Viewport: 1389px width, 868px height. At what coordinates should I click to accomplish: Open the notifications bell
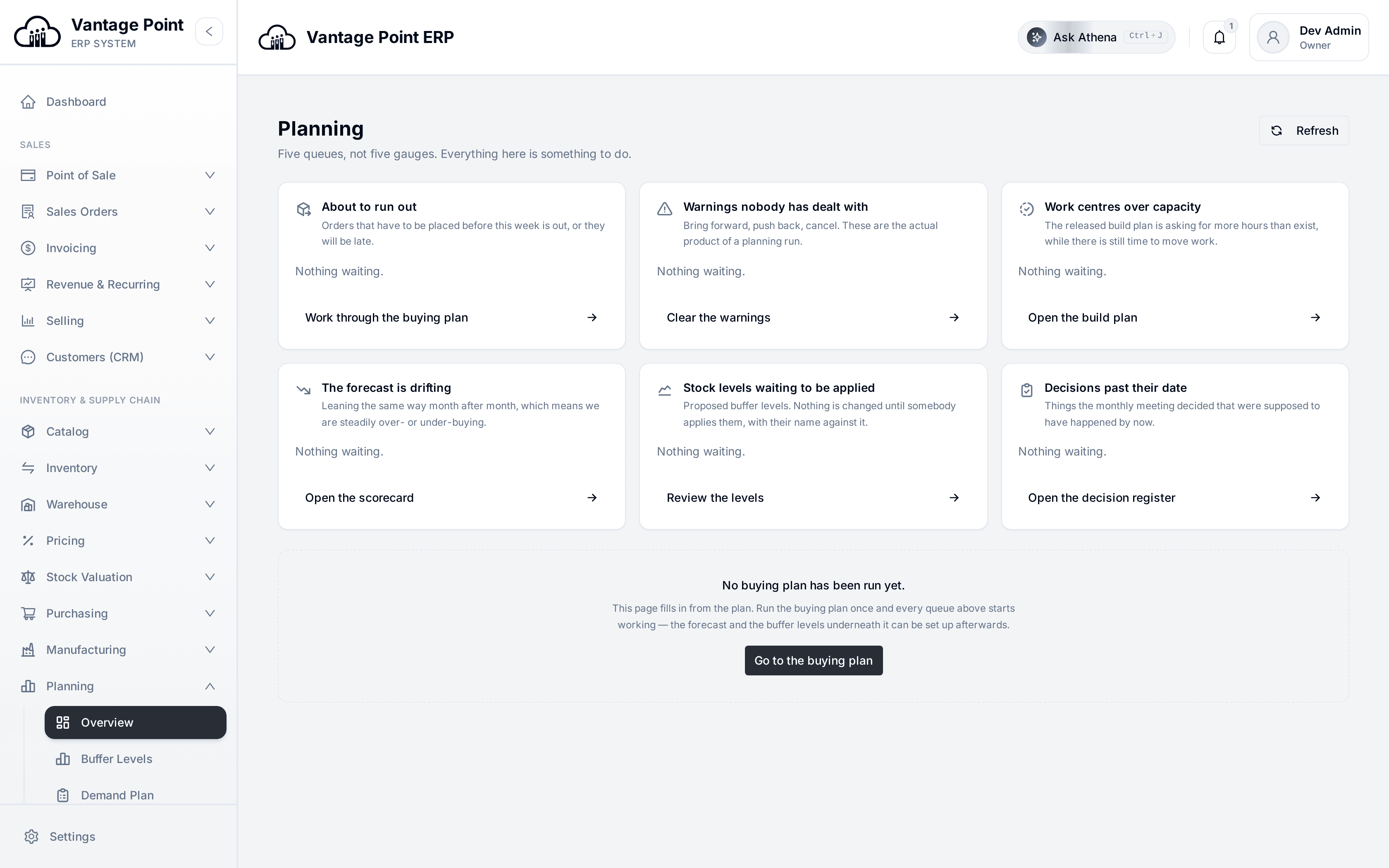tap(1219, 37)
